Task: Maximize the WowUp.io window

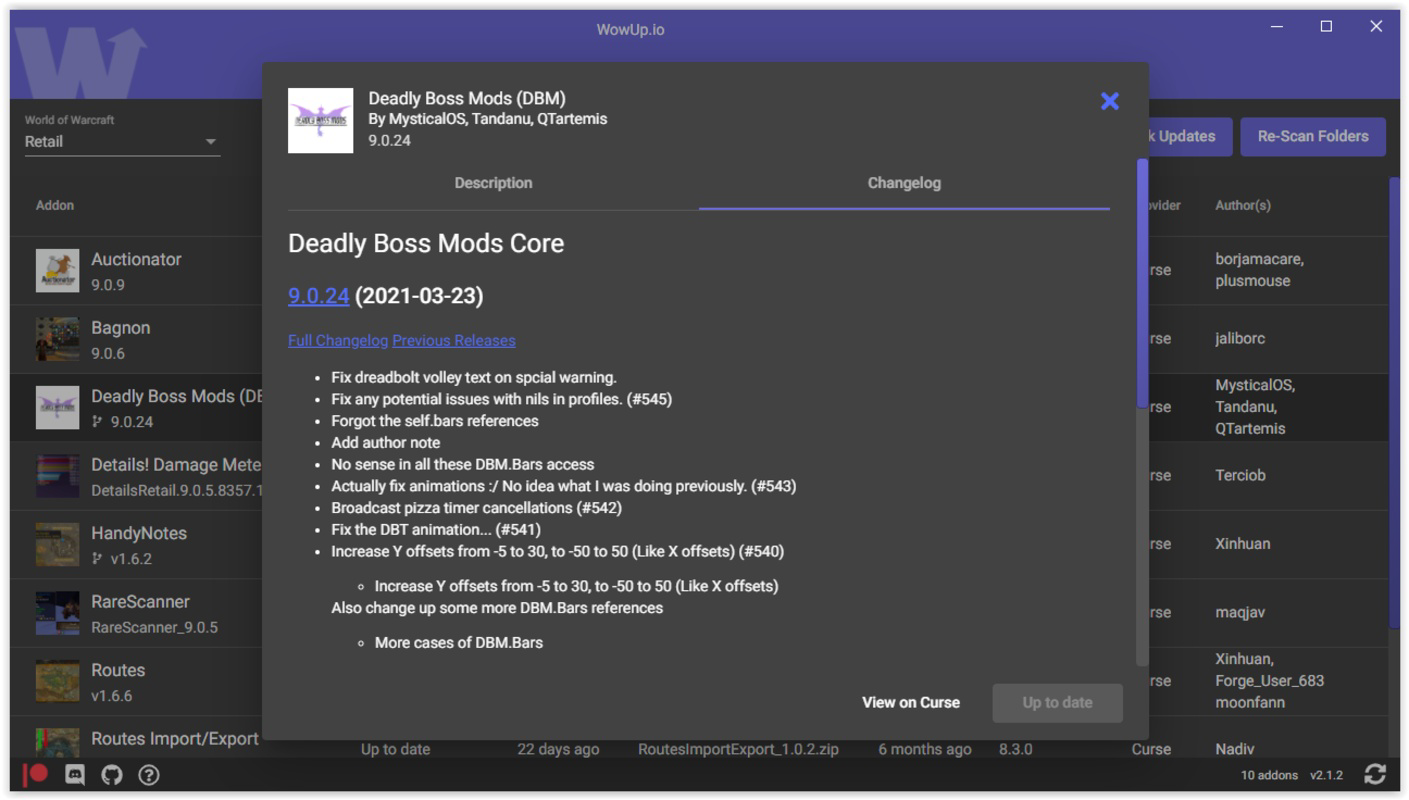Action: [x=1326, y=27]
